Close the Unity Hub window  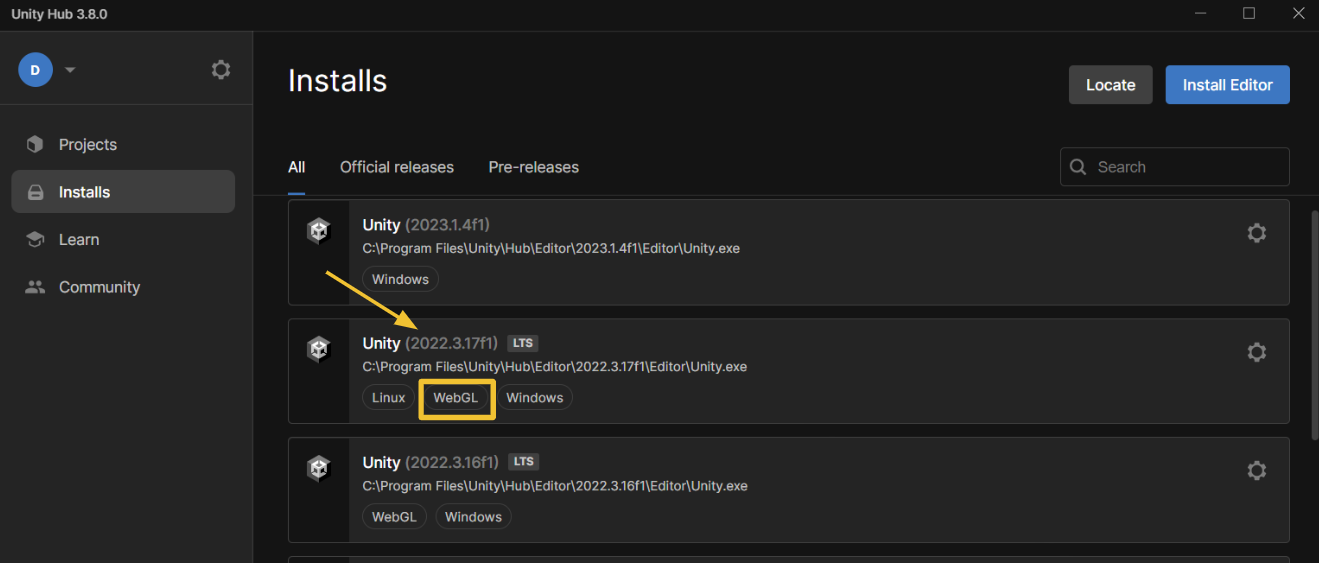tap(1297, 14)
